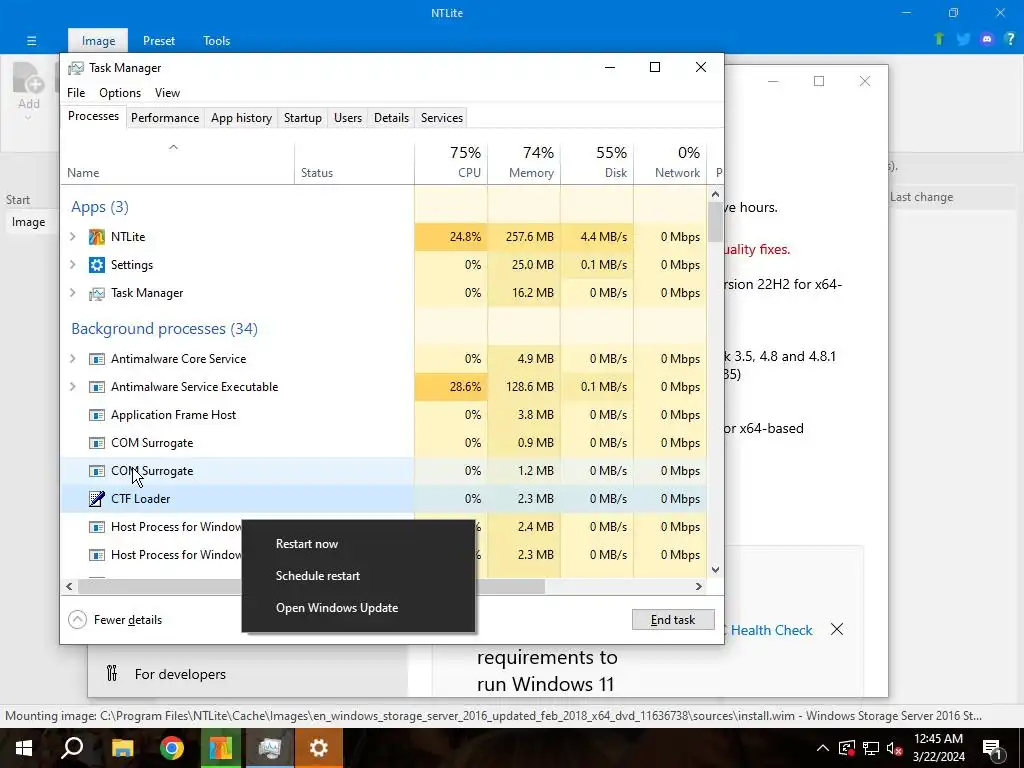The height and width of the screenshot is (768, 1024).
Task: Click the Task Manager row icon in Apps
Action: 97,293
